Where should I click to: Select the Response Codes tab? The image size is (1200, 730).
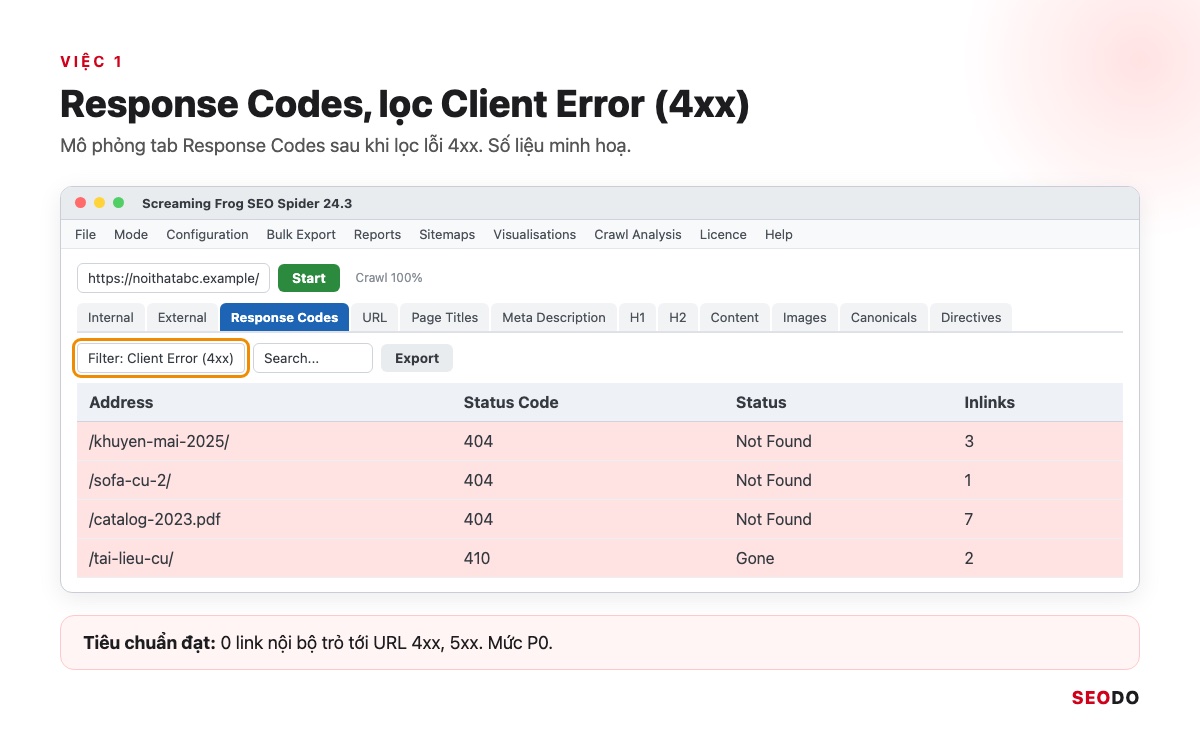284,317
